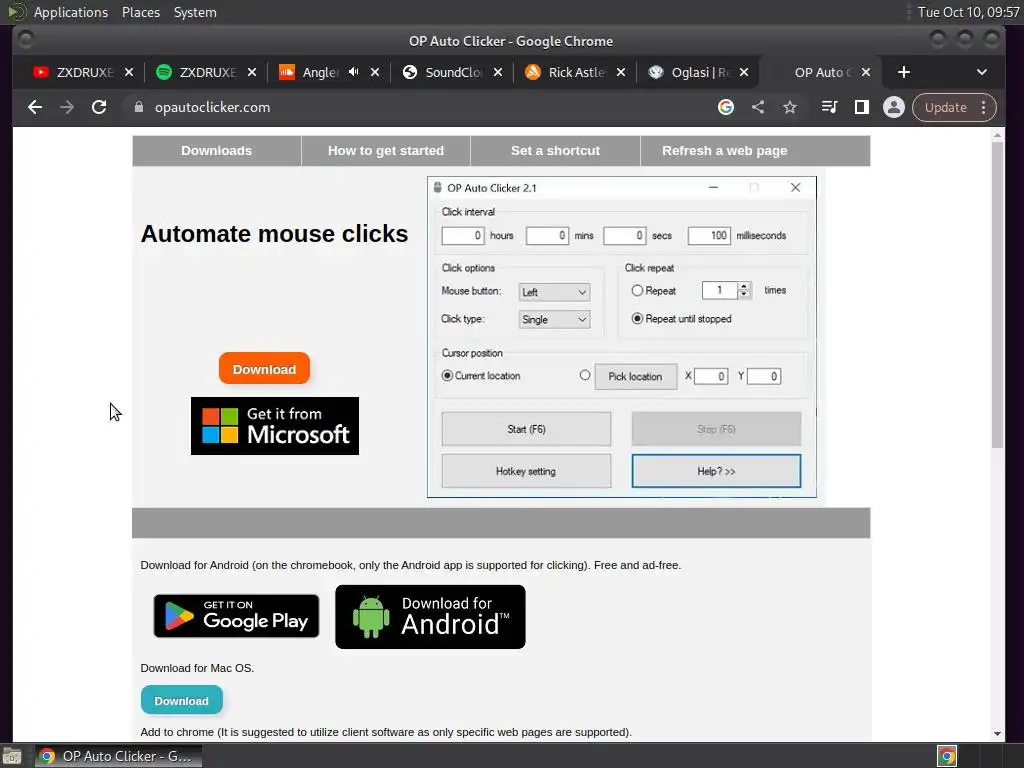Click the Download for Android badge
Screen dimensions: 1024x768
pyautogui.click(x=430, y=616)
